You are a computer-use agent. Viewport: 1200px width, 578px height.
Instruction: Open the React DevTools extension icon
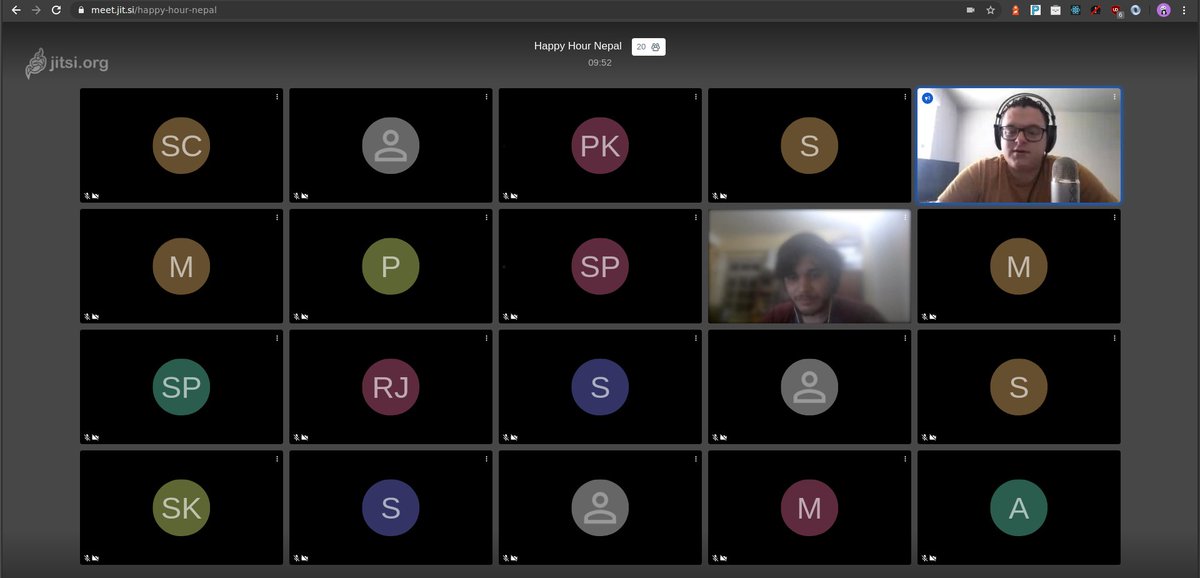pyautogui.click(x=1076, y=10)
